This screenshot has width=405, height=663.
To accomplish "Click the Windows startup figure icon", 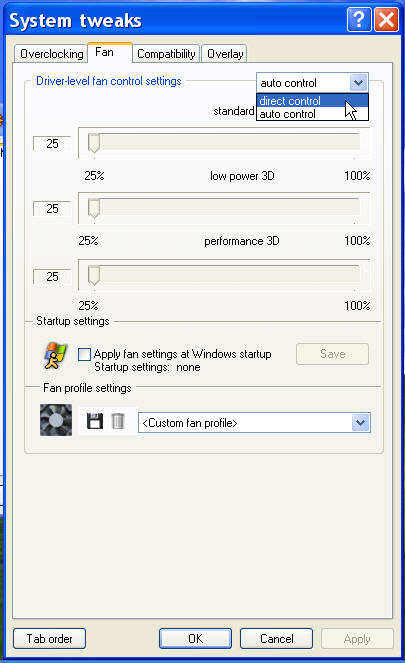I will [x=55, y=355].
